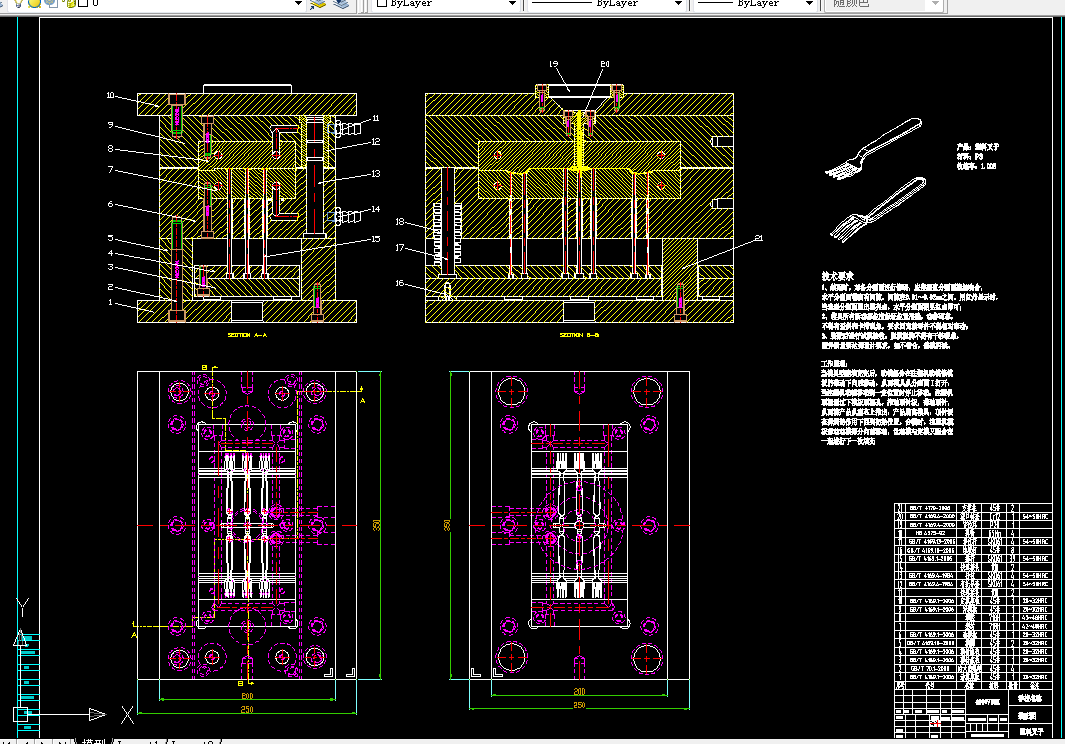
Task: Select callout number 2 in section A-A
Action: click(x=110, y=287)
